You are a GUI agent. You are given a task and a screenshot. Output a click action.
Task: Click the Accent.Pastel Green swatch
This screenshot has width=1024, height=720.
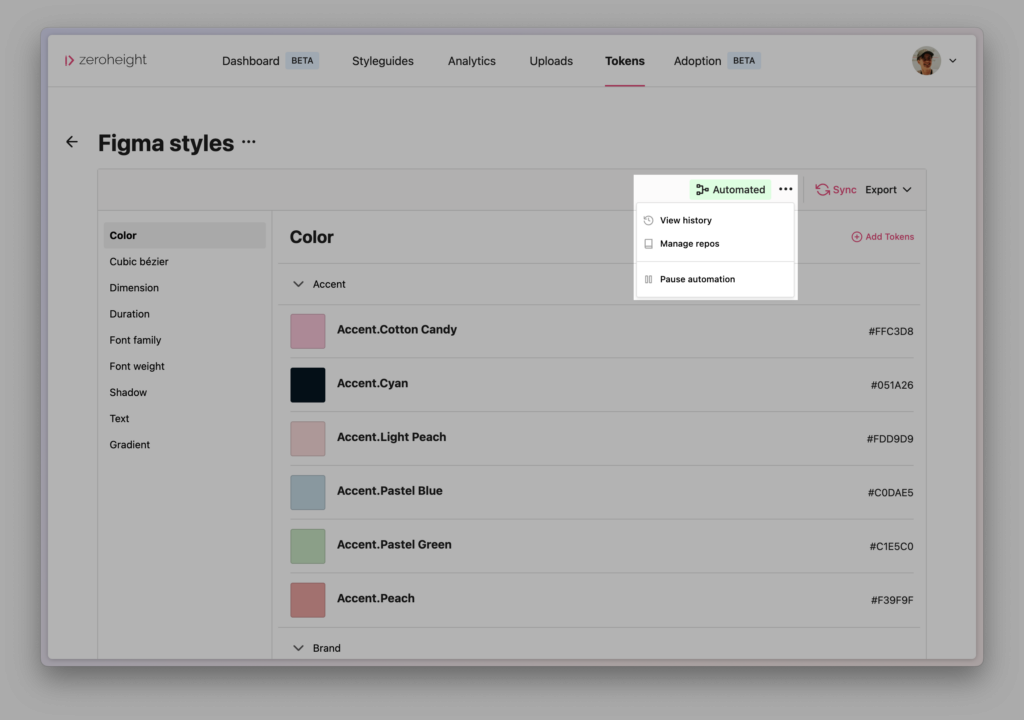click(x=308, y=546)
